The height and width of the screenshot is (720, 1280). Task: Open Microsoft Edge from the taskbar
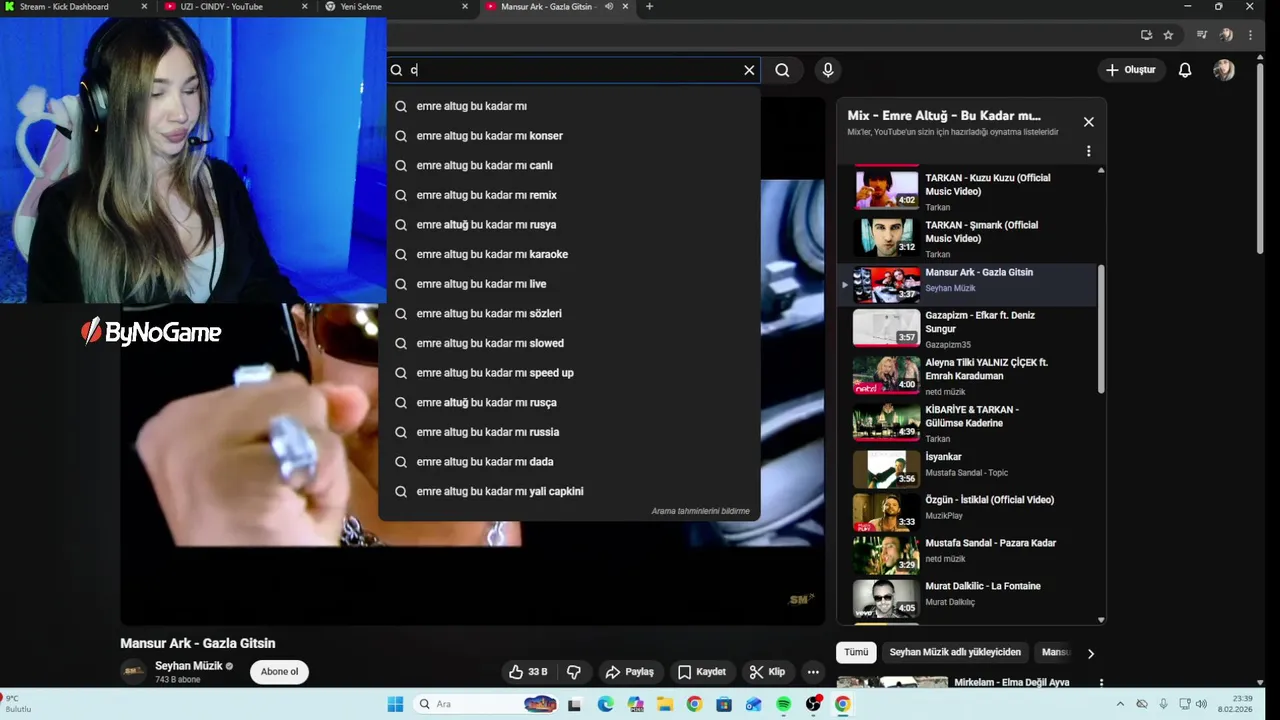pyautogui.click(x=605, y=704)
